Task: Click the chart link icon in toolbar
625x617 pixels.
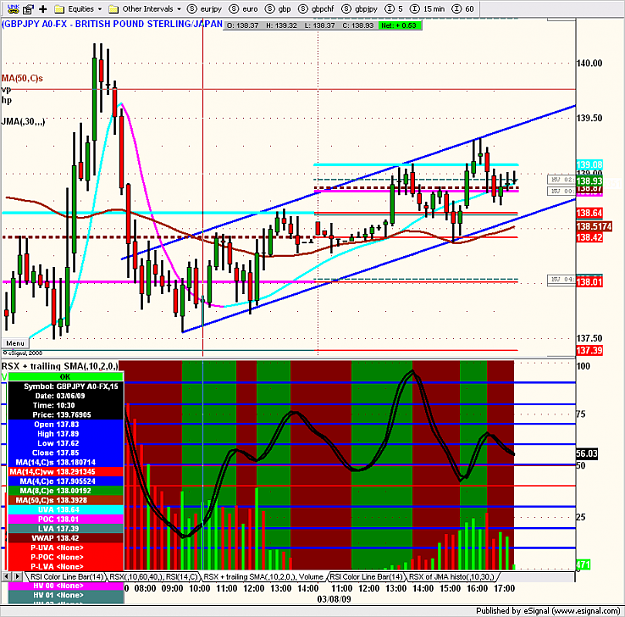Action: (x=13, y=8)
